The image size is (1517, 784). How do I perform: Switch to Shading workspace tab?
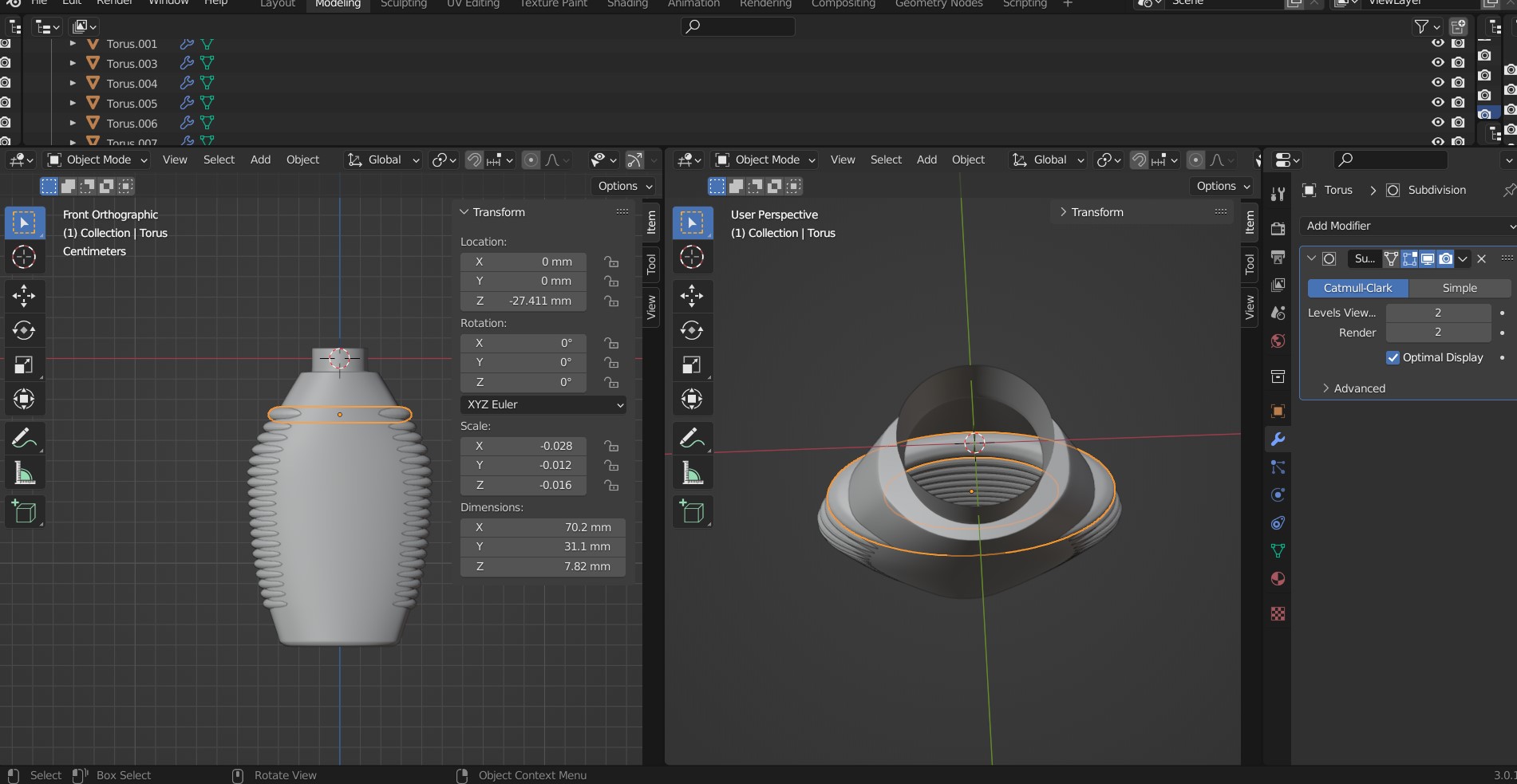click(x=627, y=4)
